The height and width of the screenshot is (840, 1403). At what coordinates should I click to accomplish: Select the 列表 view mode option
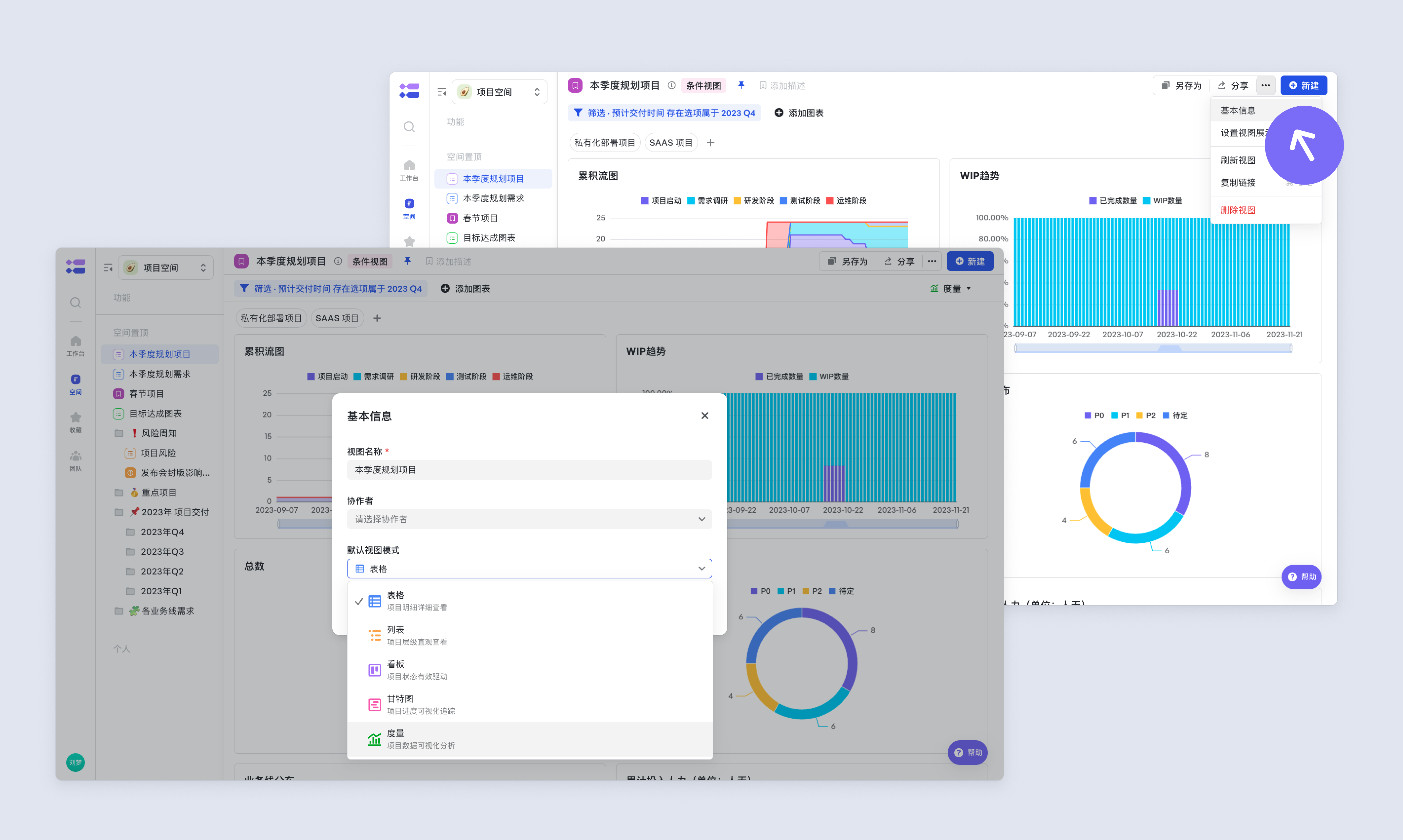529,635
